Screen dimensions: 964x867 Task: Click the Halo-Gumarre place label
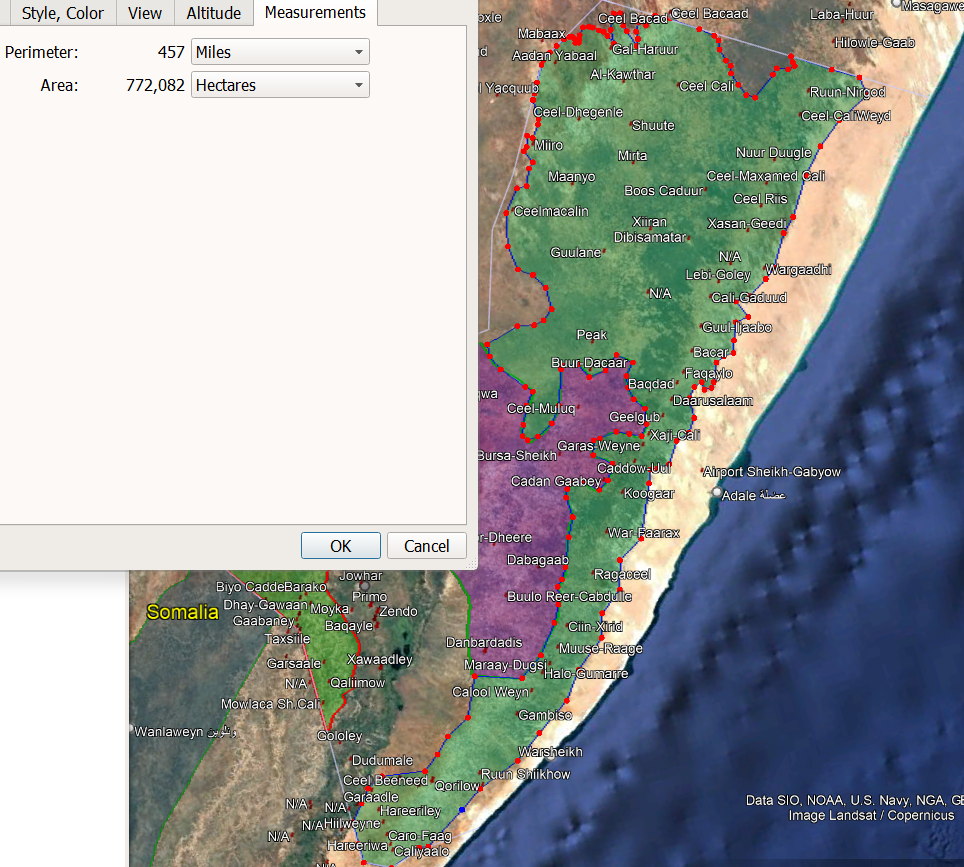tap(586, 673)
